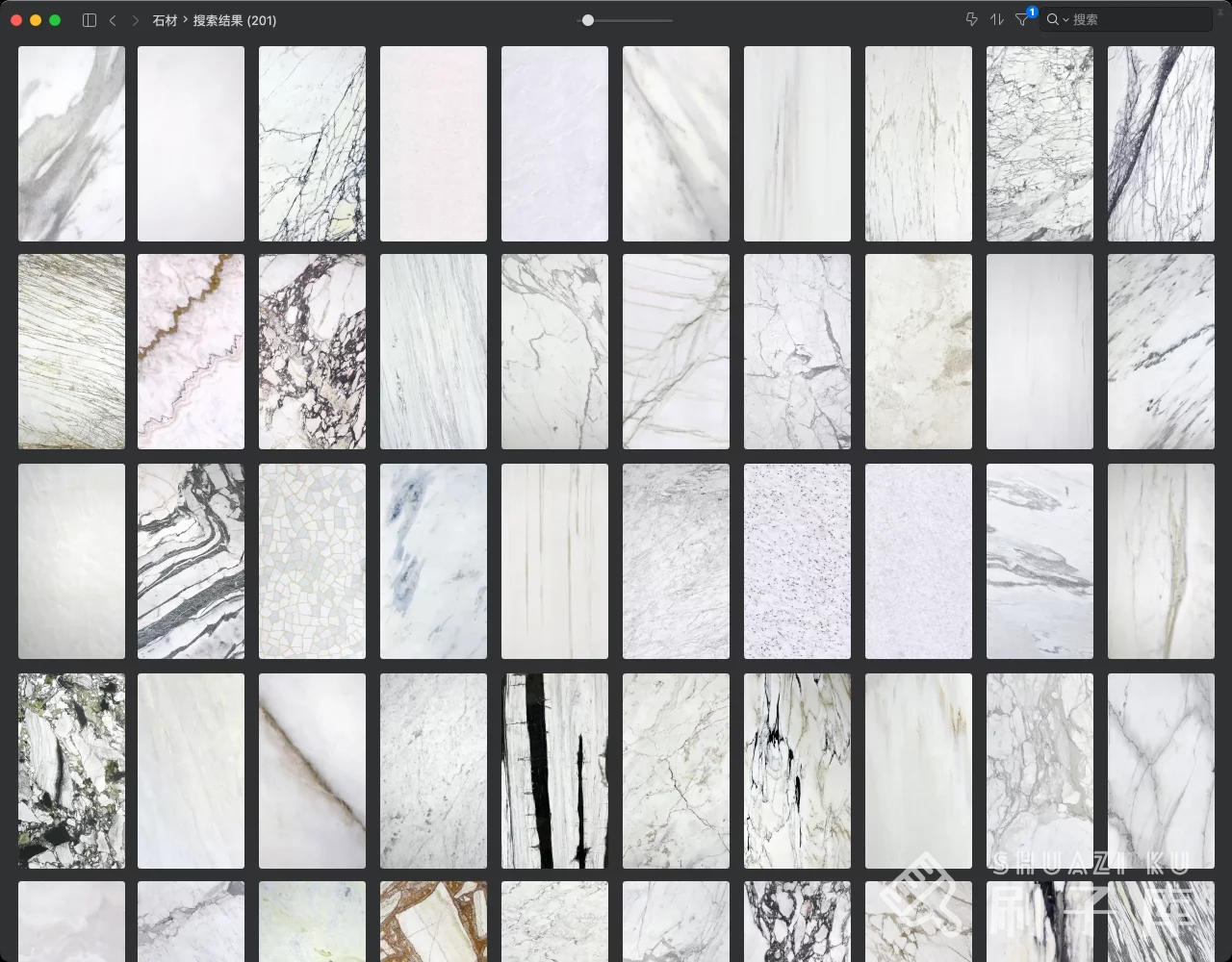Select the marble with gold zigzag vein

coord(191,351)
